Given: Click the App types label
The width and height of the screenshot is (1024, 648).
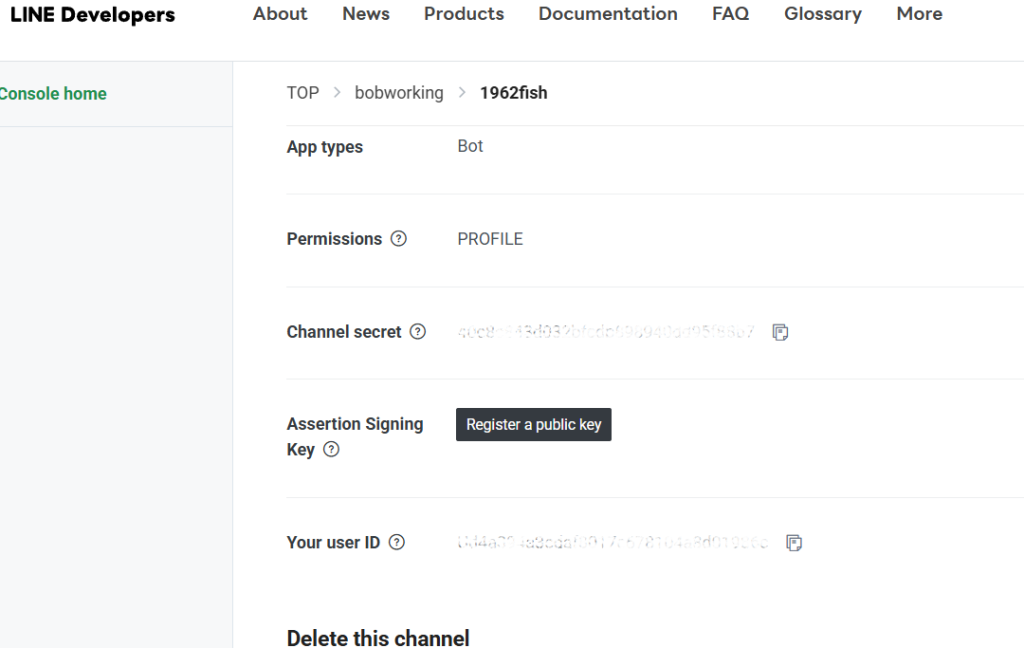Looking at the screenshot, I should 325,147.
